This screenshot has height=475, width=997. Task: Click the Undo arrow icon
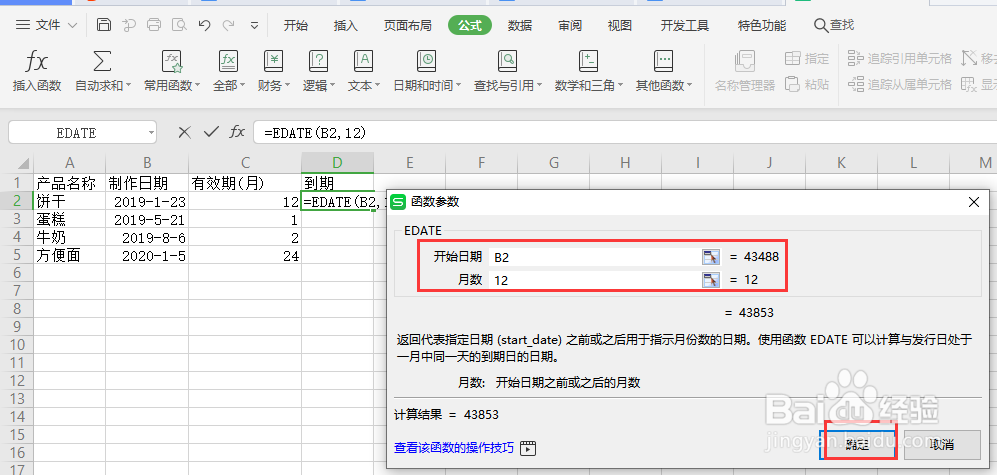pos(204,25)
